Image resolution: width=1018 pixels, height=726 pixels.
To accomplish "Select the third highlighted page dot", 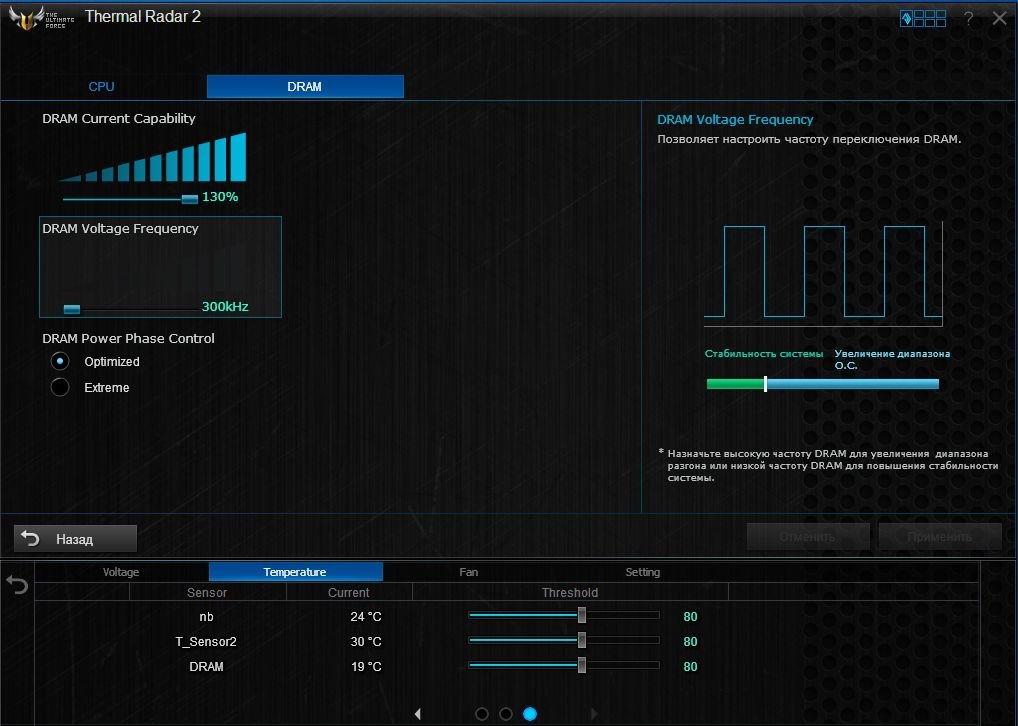I will tap(530, 714).
